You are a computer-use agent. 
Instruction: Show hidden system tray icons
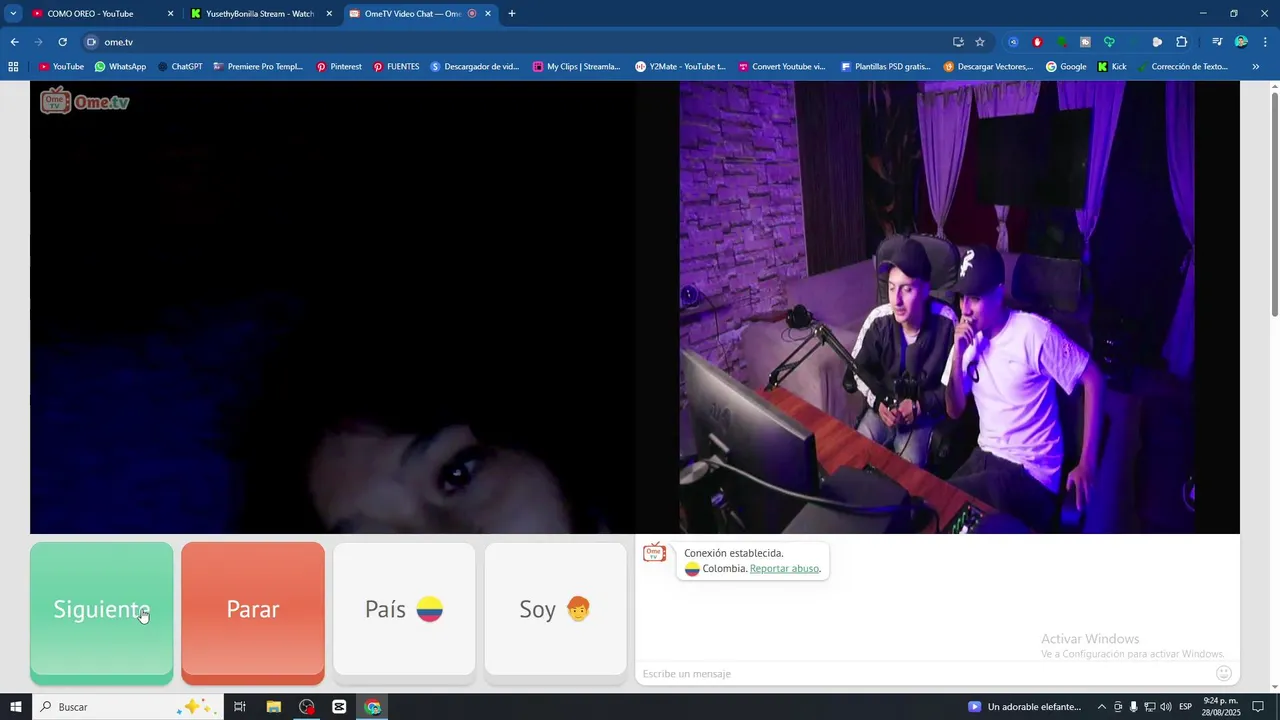[x=1102, y=707]
